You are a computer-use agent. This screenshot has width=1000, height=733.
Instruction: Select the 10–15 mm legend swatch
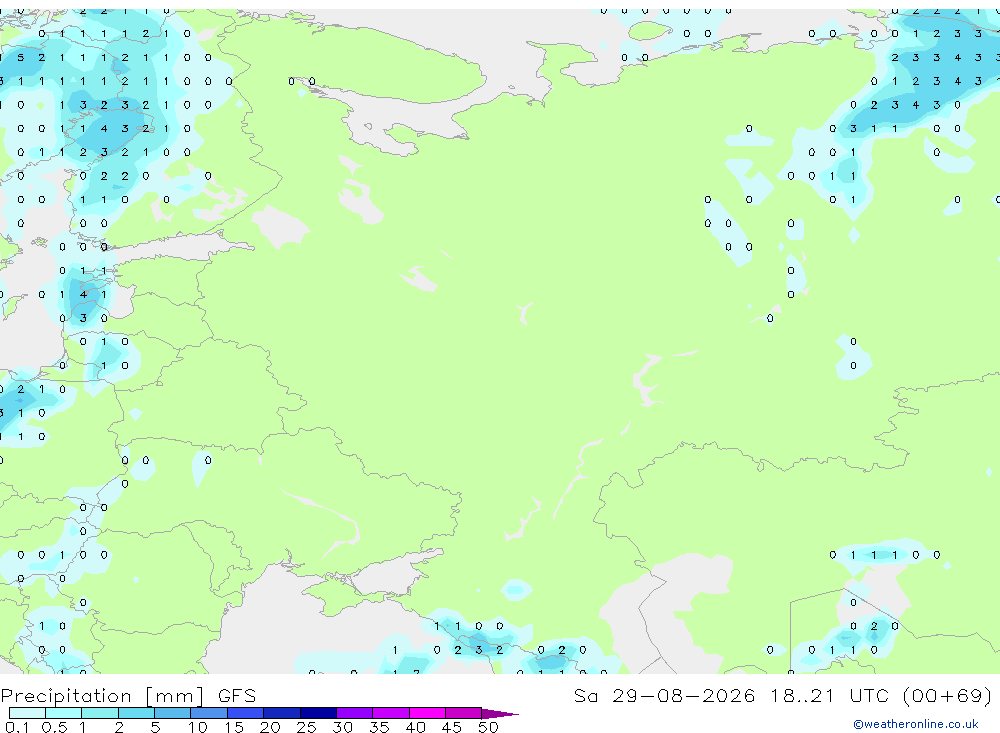pos(209,713)
